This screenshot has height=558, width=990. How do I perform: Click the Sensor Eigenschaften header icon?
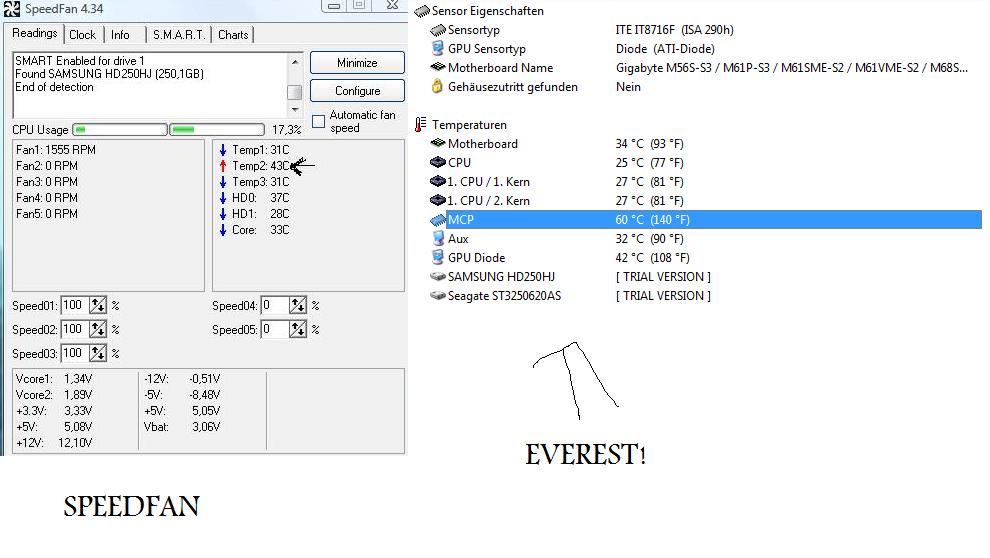422,11
